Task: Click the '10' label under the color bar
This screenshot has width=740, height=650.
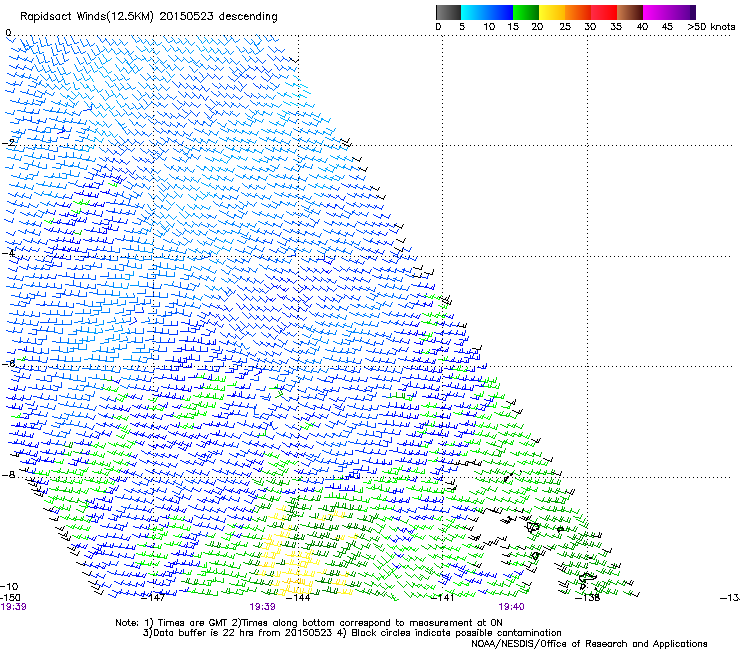Action: [x=489, y=27]
